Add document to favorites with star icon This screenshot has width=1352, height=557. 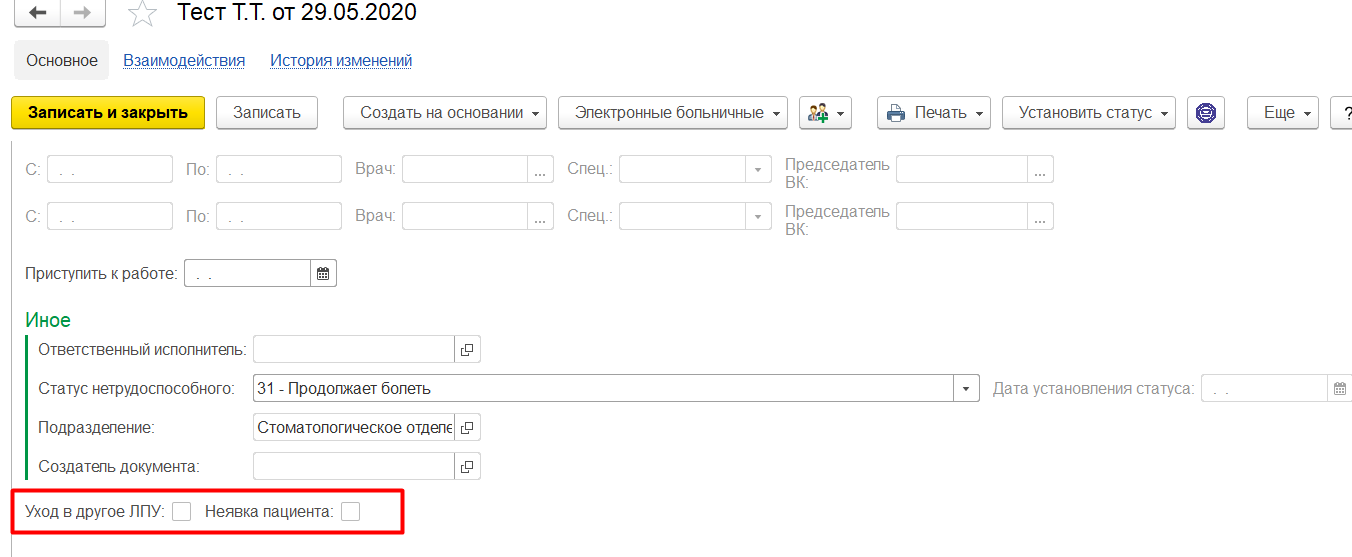(x=143, y=14)
